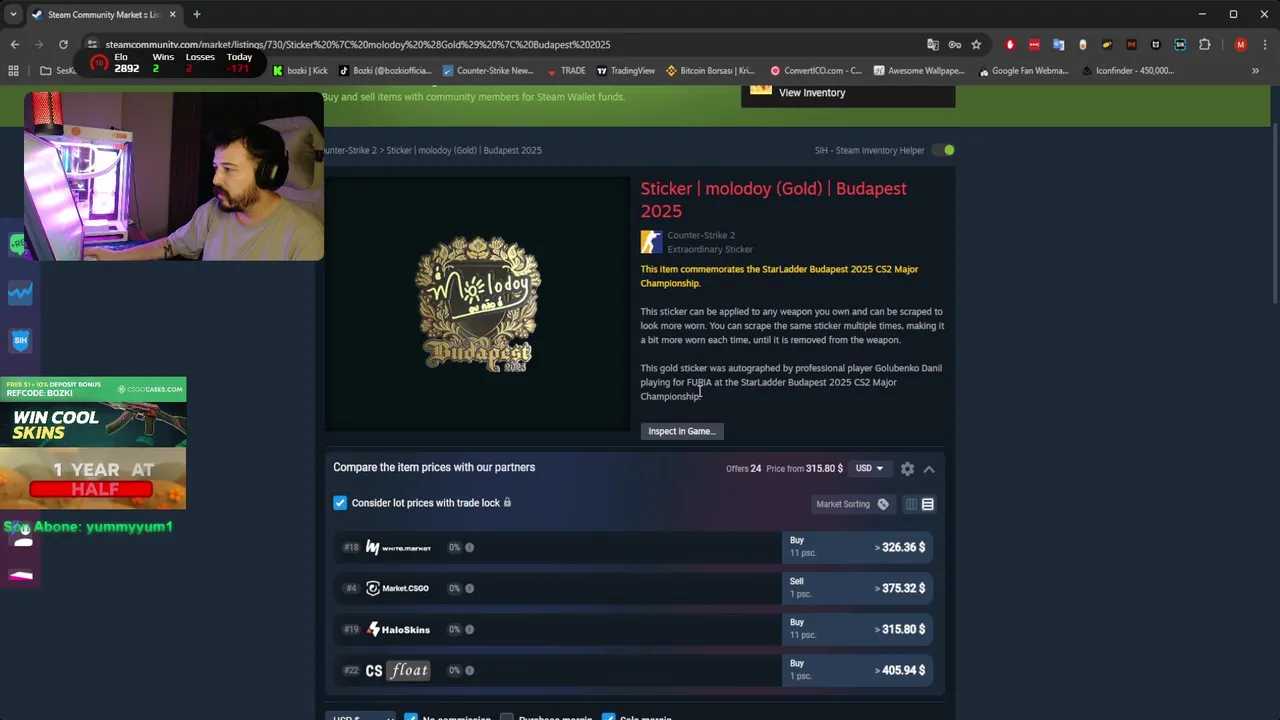Switch to column grid view
Screen dimensions: 1280x720
[x=911, y=504]
